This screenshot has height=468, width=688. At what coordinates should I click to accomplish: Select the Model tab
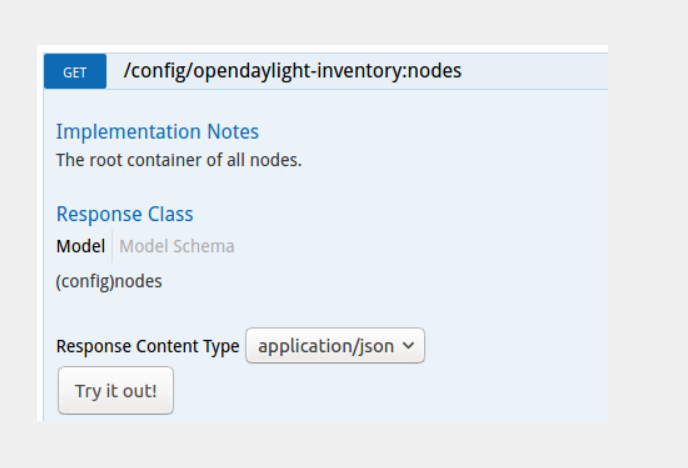[80, 246]
